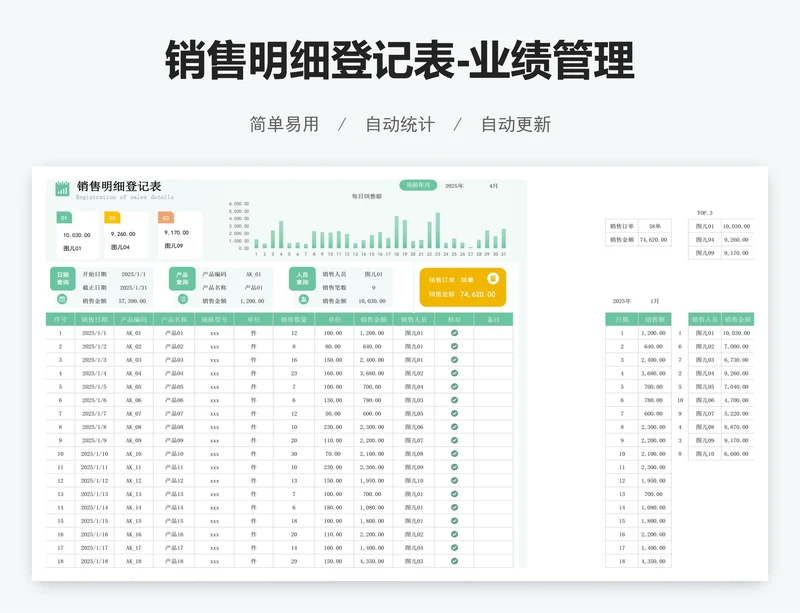800x613 pixels.
Task: Click the 核对 check mark for 2025/1/12
Action: tap(454, 481)
